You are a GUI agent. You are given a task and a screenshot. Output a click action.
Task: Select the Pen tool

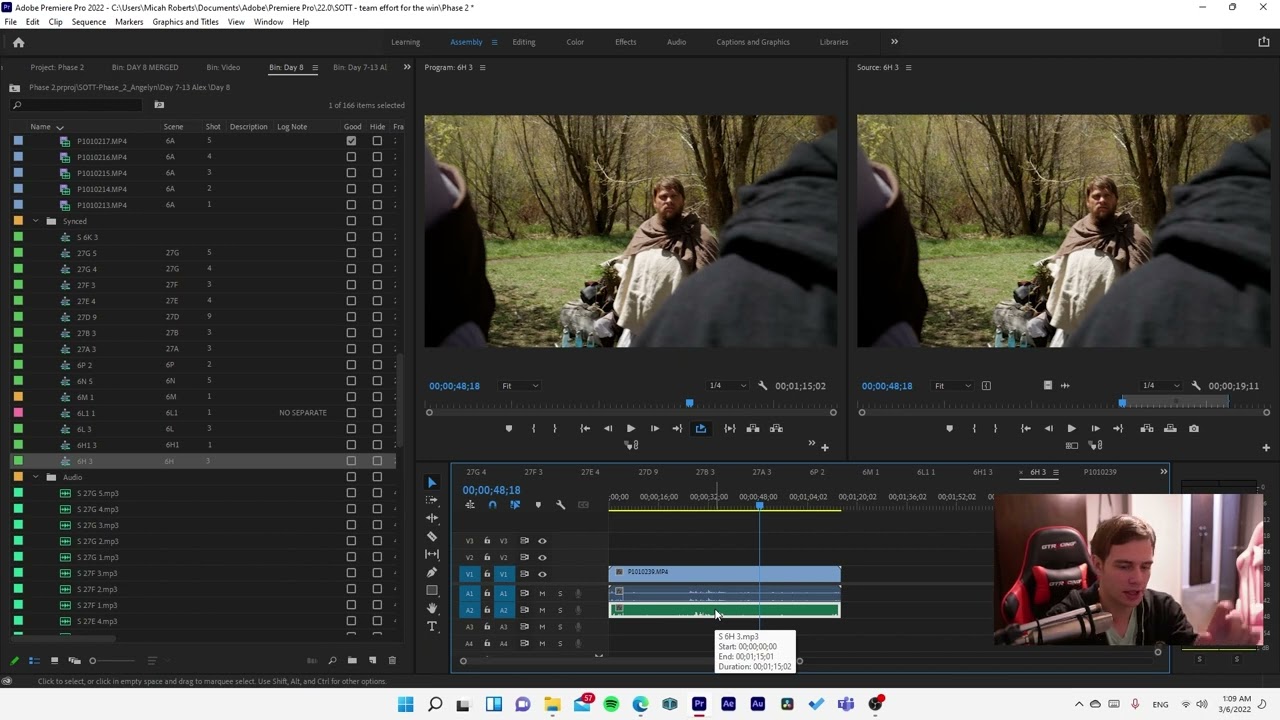[432, 572]
